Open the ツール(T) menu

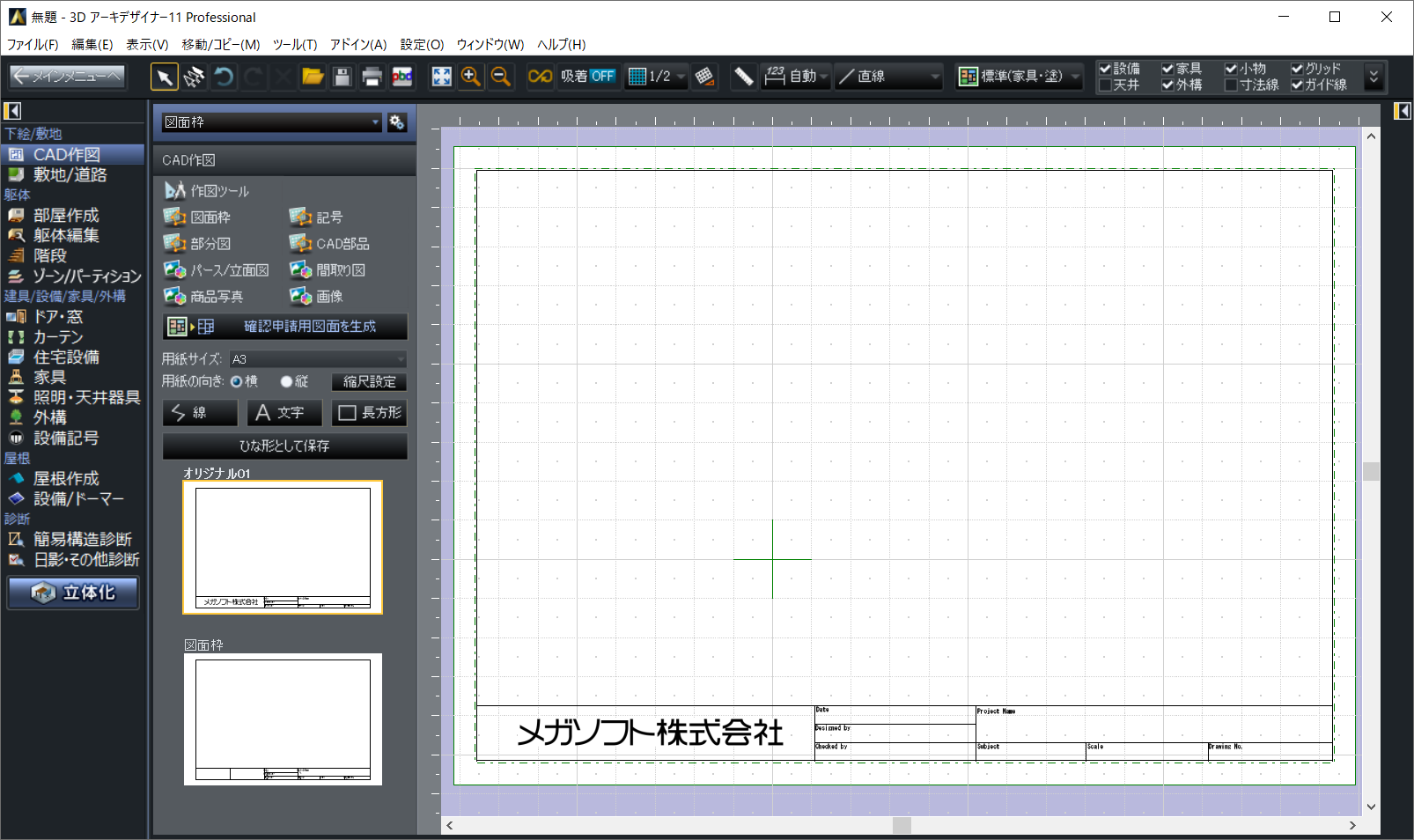[294, 44]
